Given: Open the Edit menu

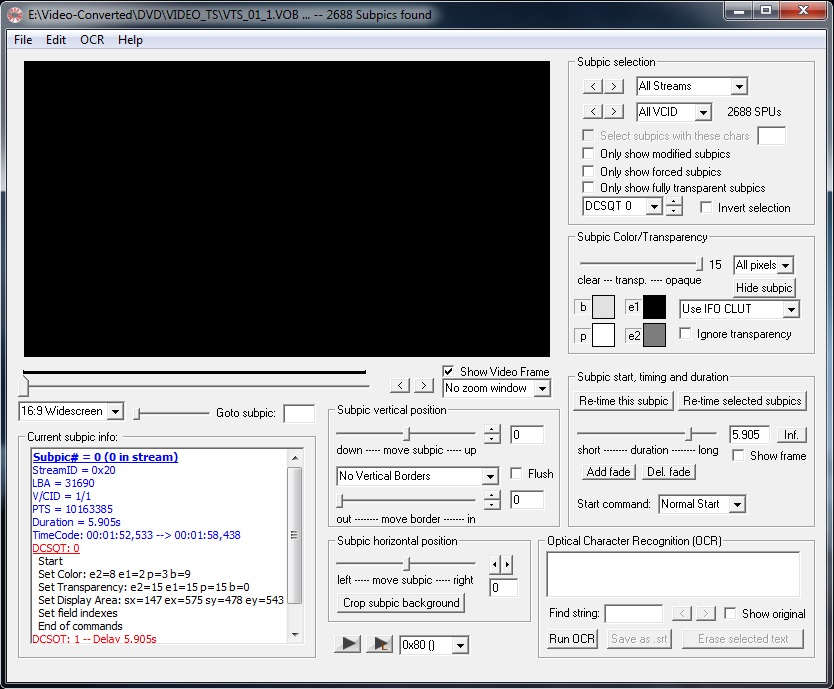Looking at the screenshot, I should point(56,40).
